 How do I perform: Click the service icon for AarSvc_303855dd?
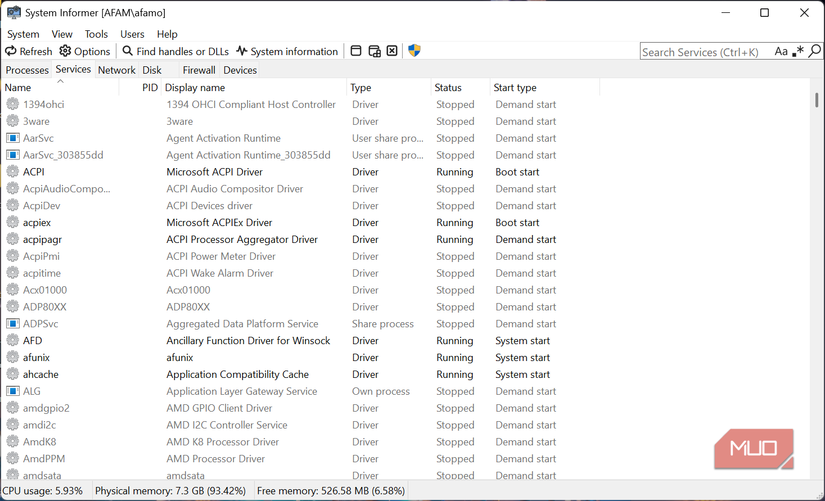pos(13,155)
